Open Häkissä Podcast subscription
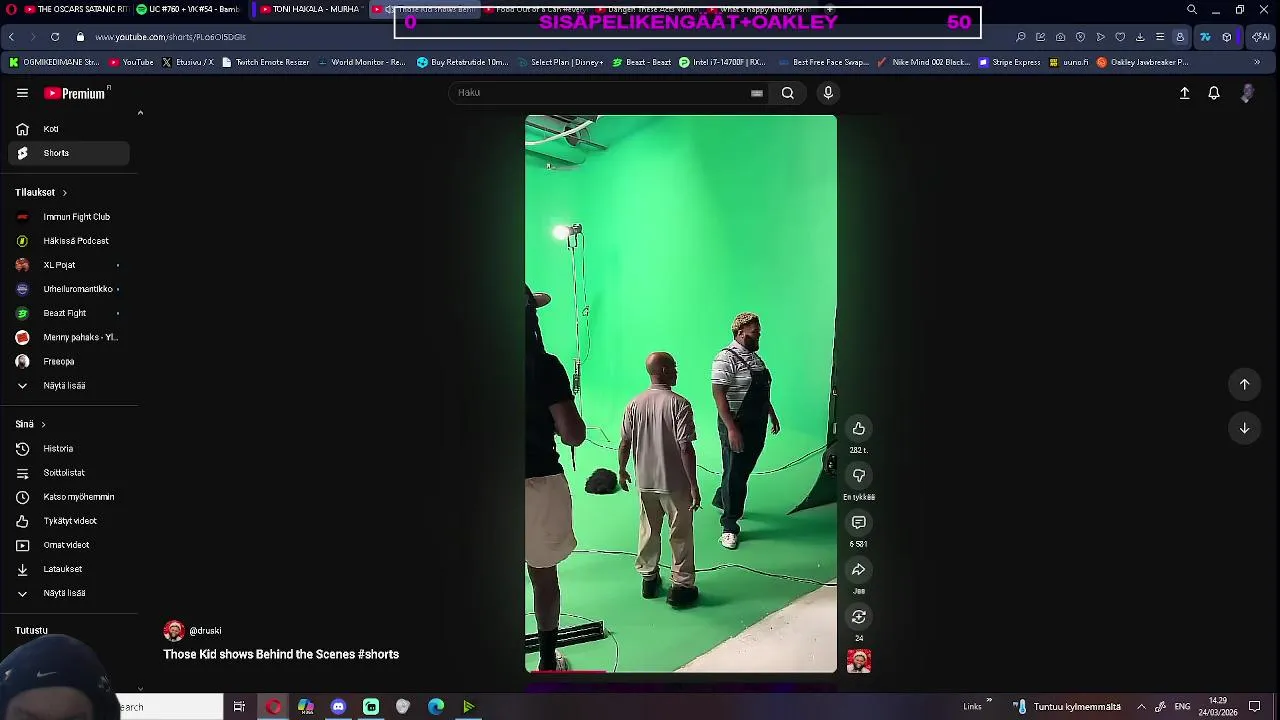1280x720 pixels. 69,241
